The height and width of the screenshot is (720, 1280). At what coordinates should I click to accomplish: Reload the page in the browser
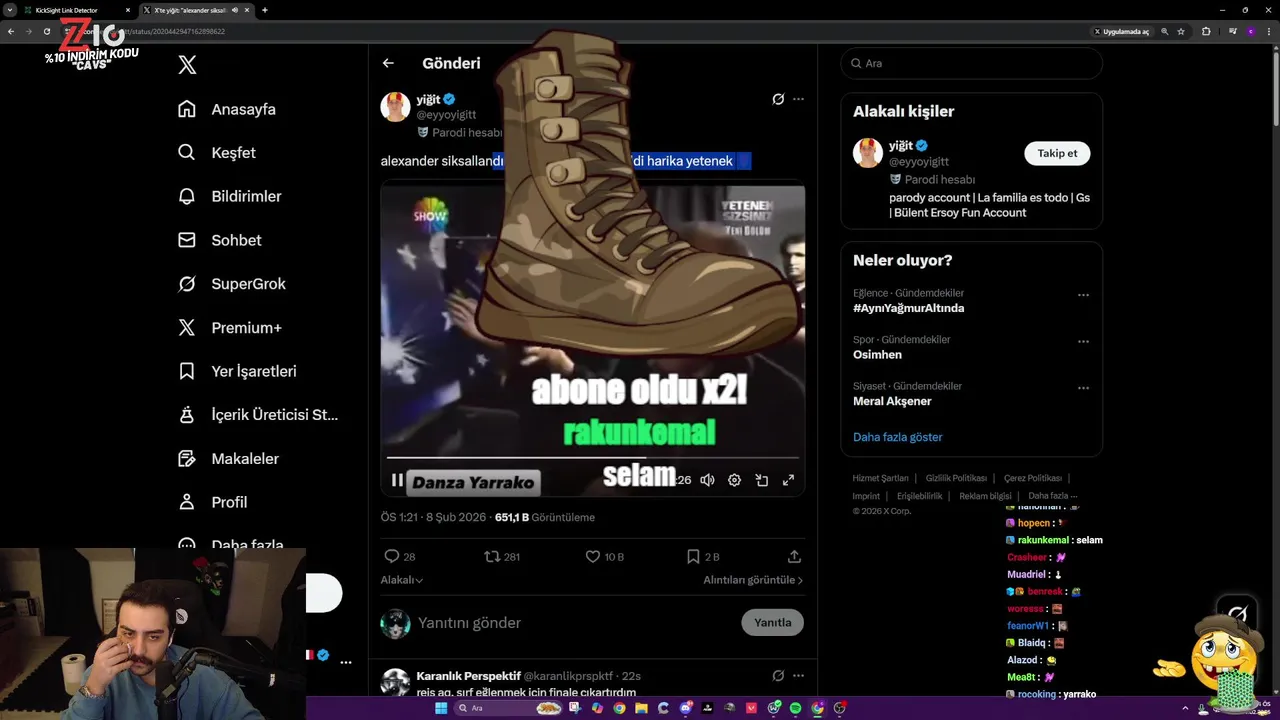(47, 31)
